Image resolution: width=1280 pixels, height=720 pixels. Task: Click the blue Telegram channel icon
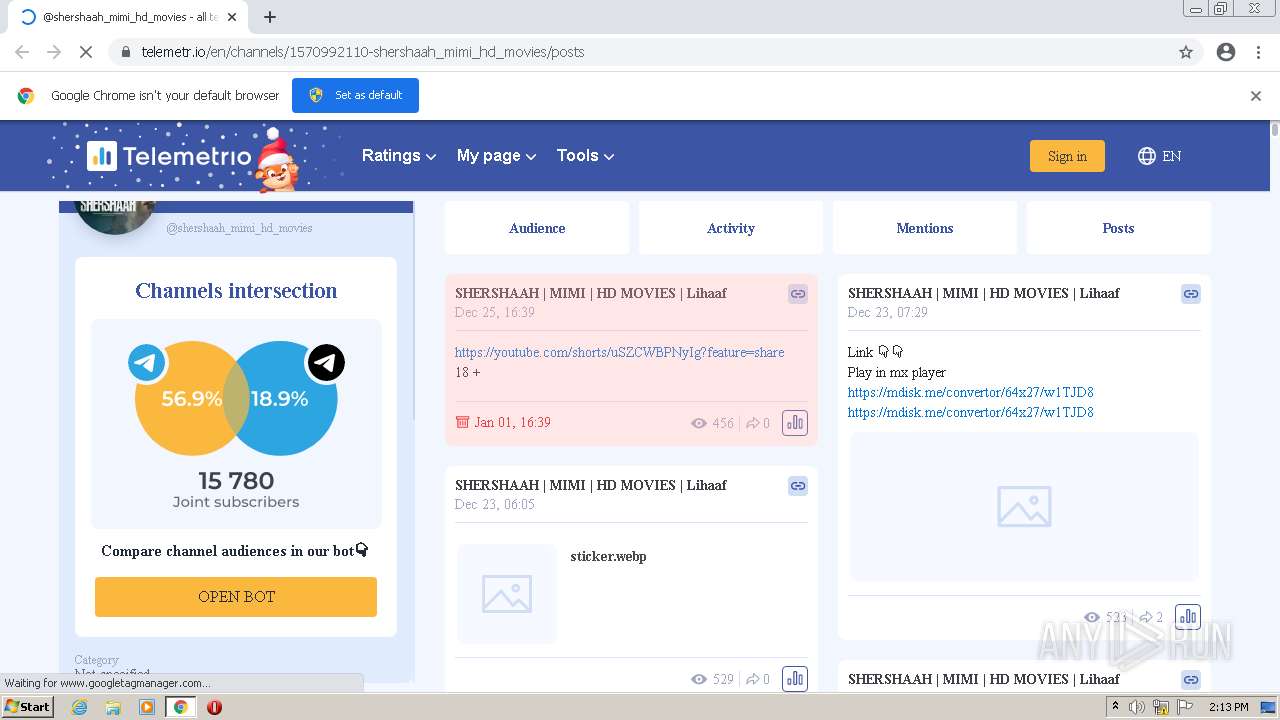tap(147, 363)
